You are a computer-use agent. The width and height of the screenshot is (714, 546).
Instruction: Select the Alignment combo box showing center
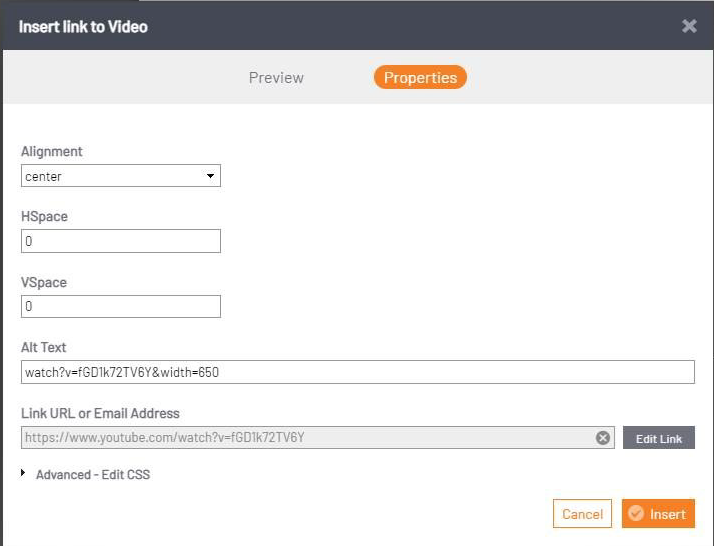click(121, 176)
